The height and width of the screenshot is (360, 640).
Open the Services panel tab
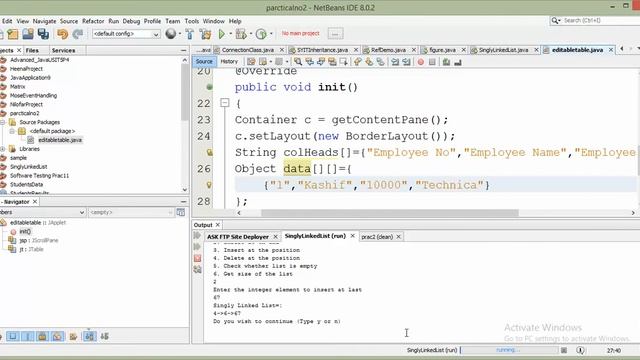pos(63,50)
